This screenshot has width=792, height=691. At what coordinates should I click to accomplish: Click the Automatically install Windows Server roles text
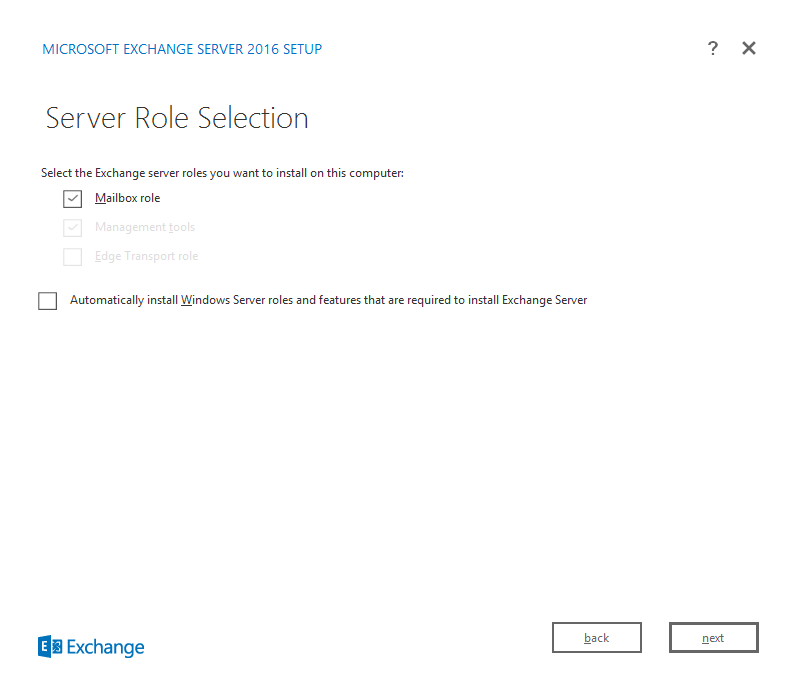tap(328, 300)
